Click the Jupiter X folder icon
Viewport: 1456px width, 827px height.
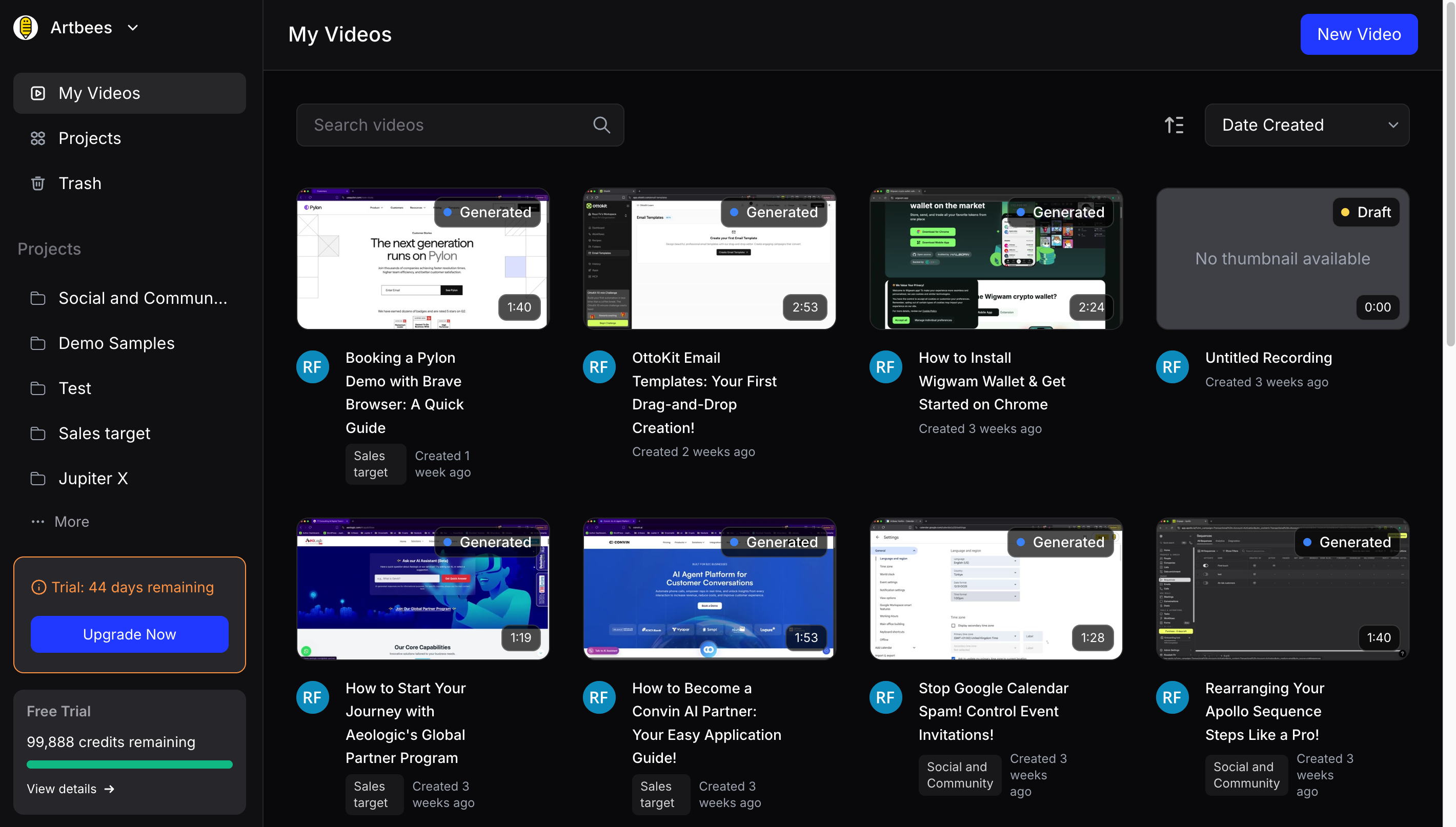[x=37, y=478]
